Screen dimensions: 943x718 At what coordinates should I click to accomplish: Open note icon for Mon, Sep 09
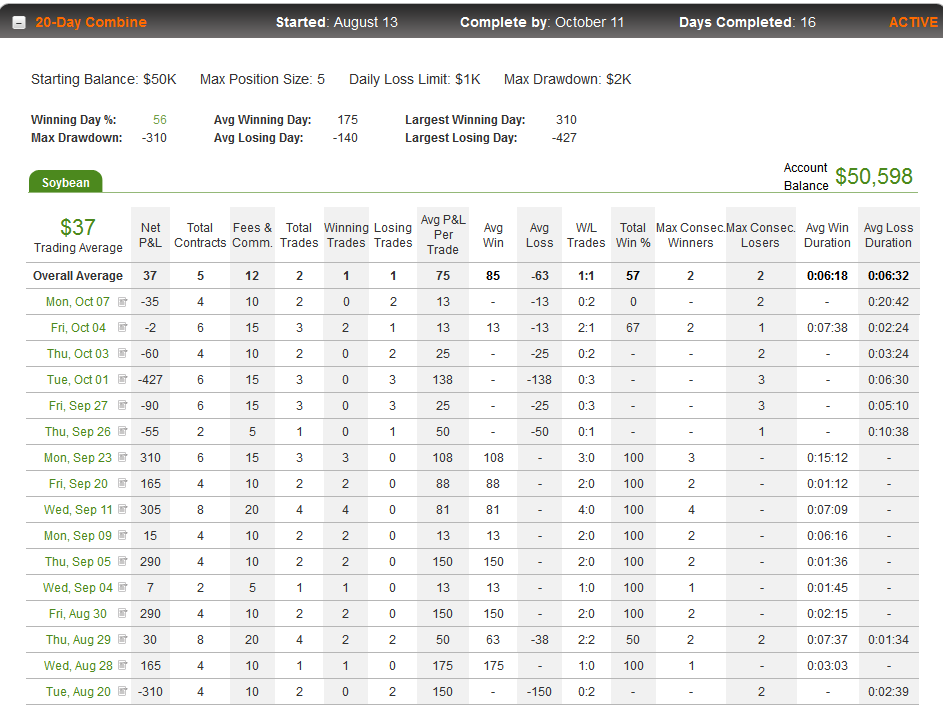(123, 535)
